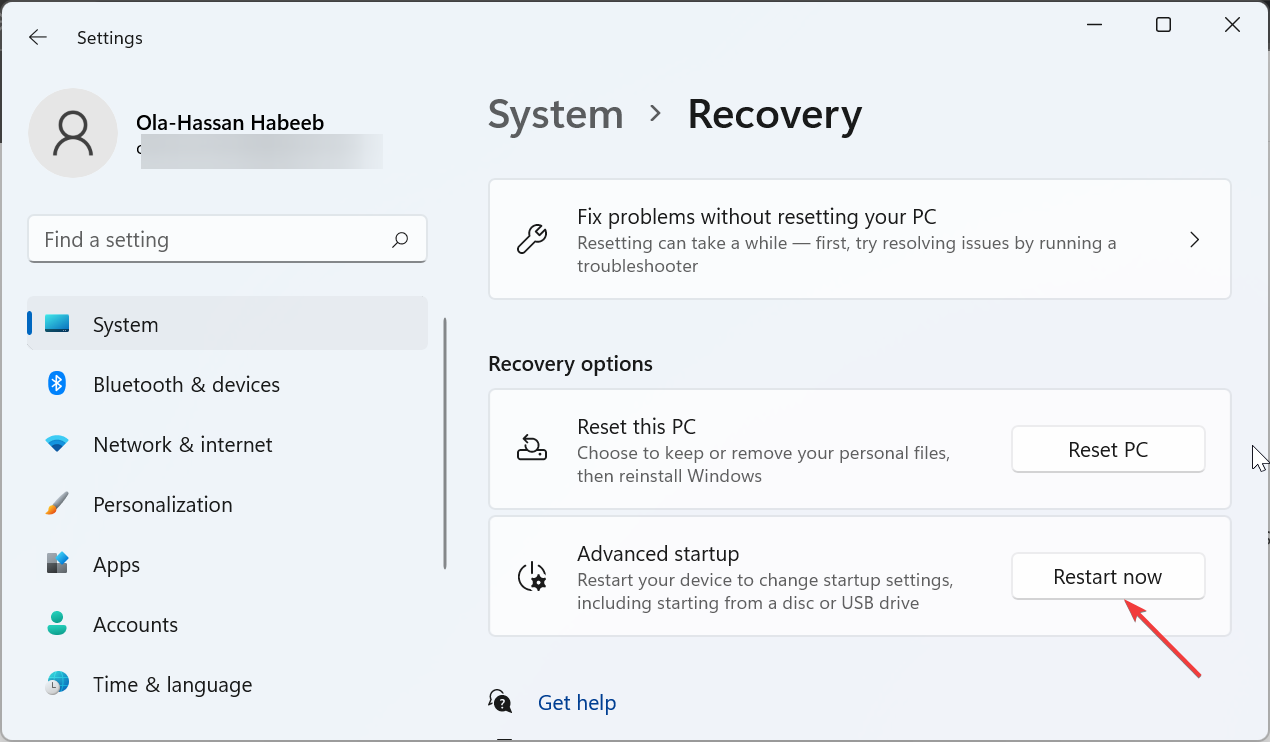This screenshot has height=742, width=1270.
Task: Click the back arrow in Settings
Action: point(38,38)
